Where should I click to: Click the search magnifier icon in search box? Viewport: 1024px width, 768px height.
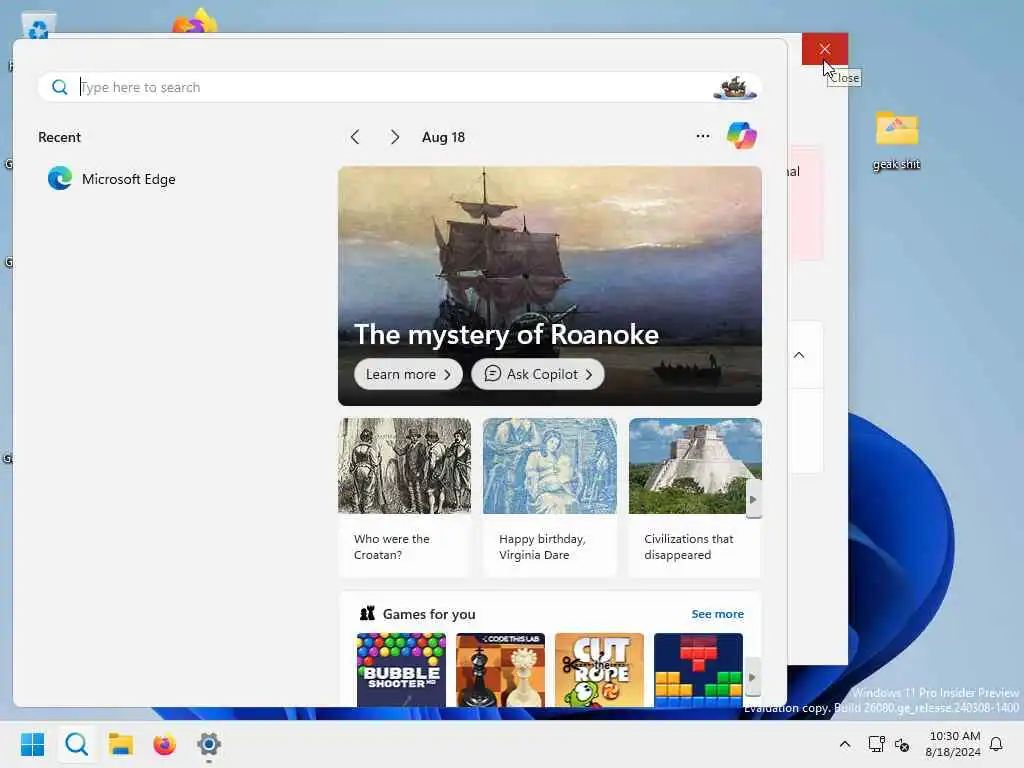pyautogui.click(x=59, y=87)
